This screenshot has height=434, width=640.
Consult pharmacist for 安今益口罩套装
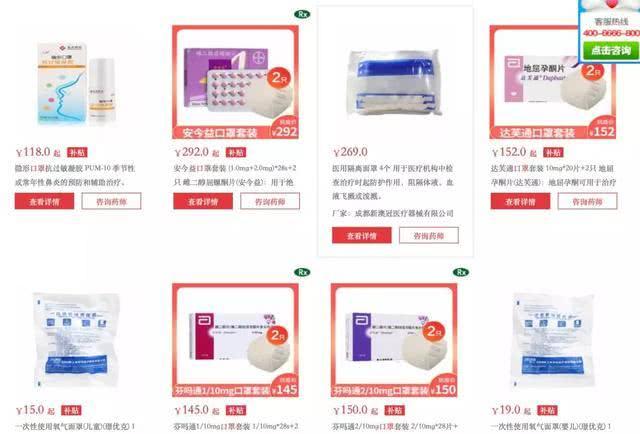(270, 201)
